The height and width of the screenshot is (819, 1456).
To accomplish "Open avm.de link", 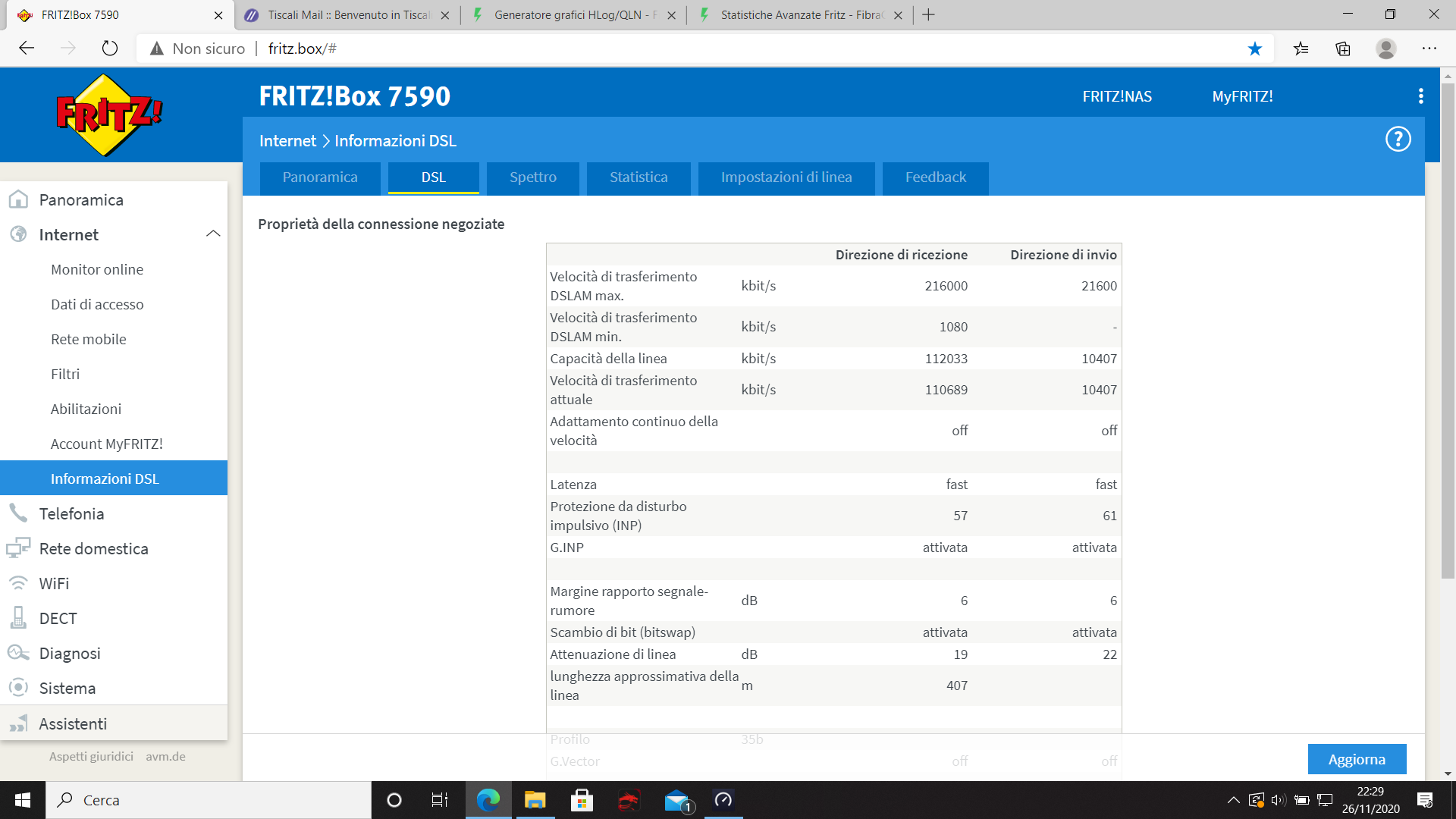I will click(165, 756).
